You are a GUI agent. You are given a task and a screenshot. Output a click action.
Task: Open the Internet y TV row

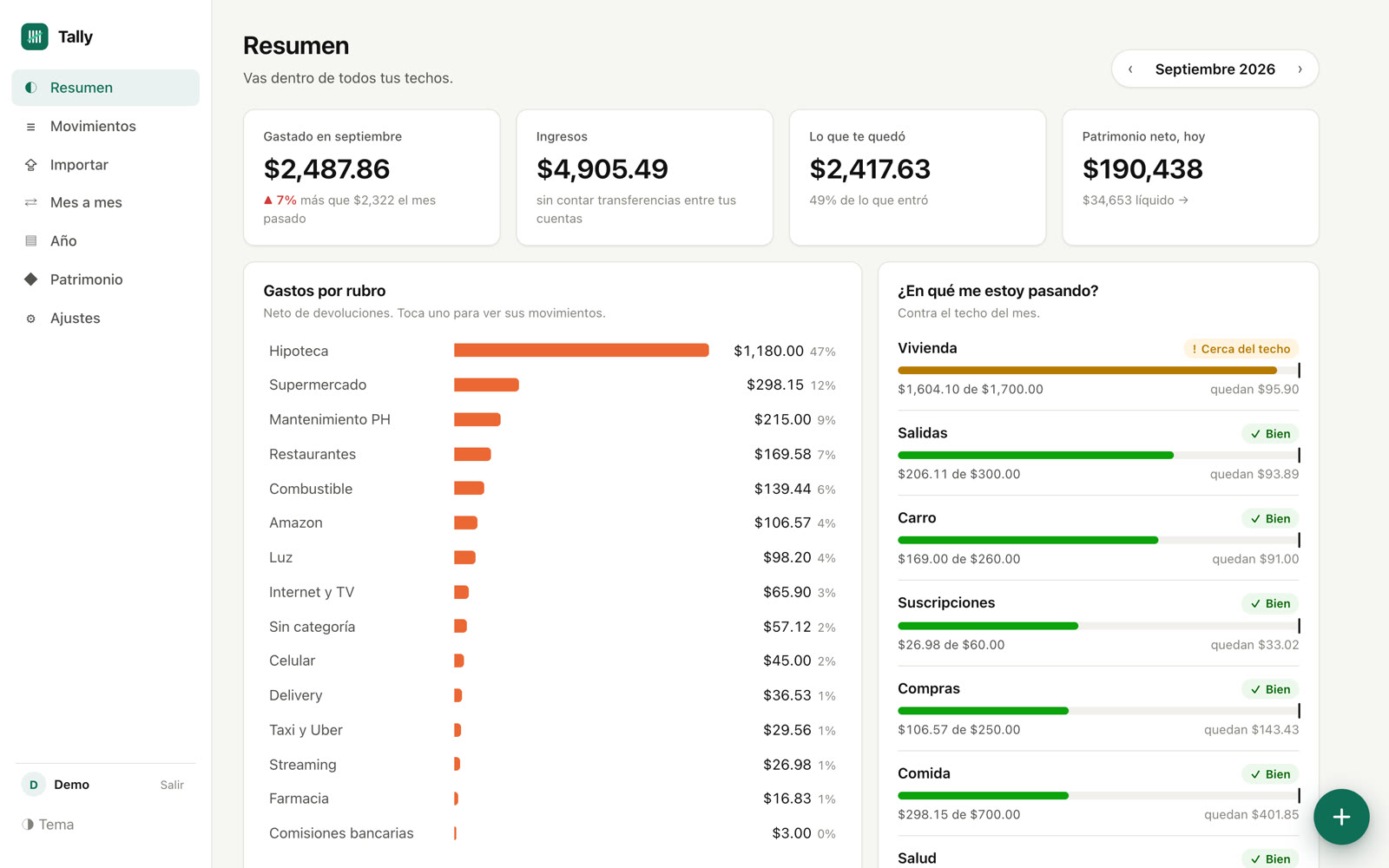[x=552, y=592]
